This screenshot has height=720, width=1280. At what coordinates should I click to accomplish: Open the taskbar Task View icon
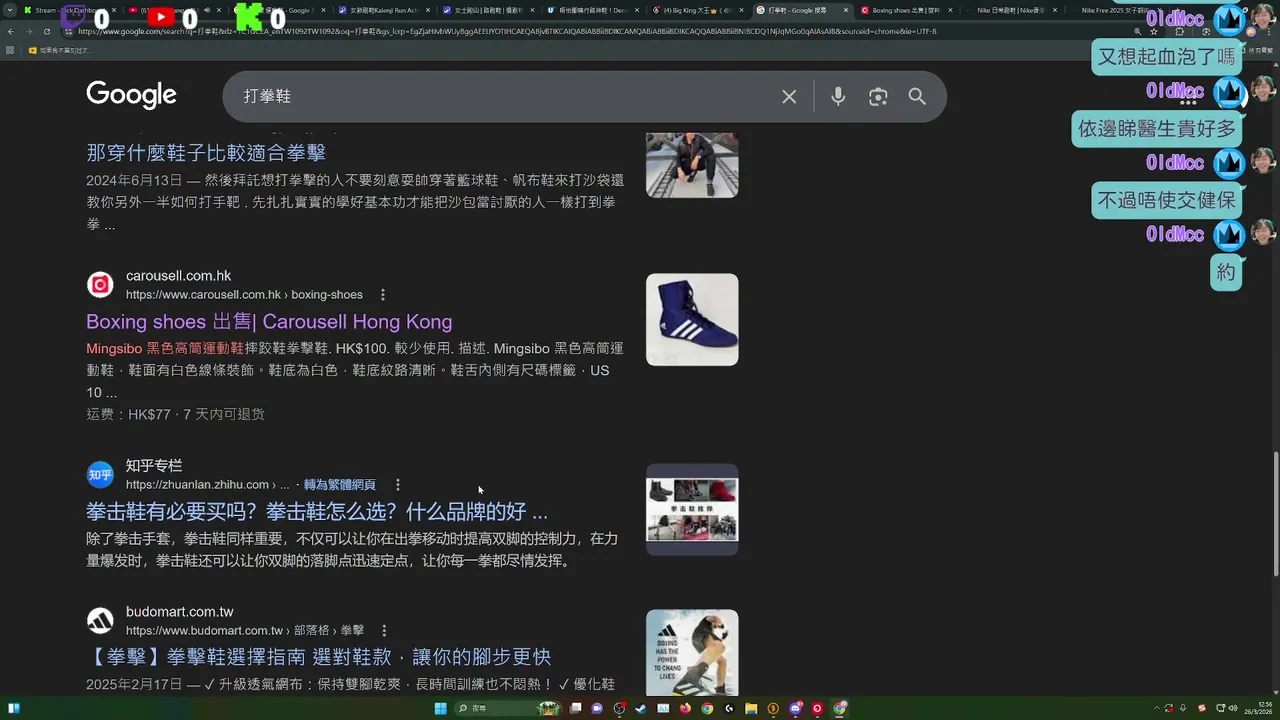[x=575, y=709]
